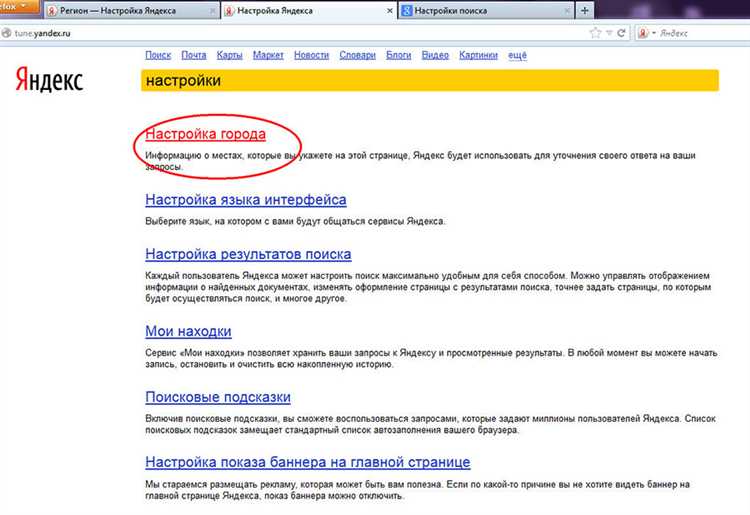Click the Яндекс browser search field
Viewport: 750px width, 515px height.
coord(703,33)
